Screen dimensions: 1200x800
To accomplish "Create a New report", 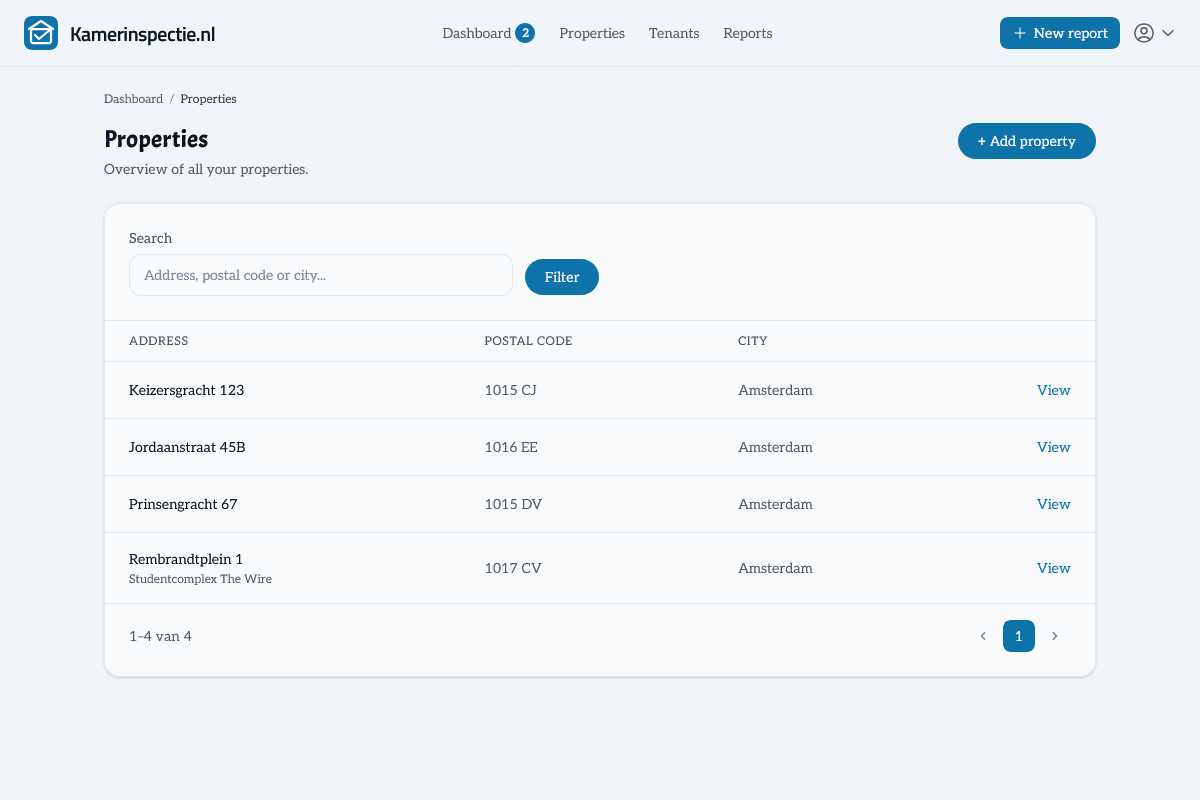I will 1060,33.
